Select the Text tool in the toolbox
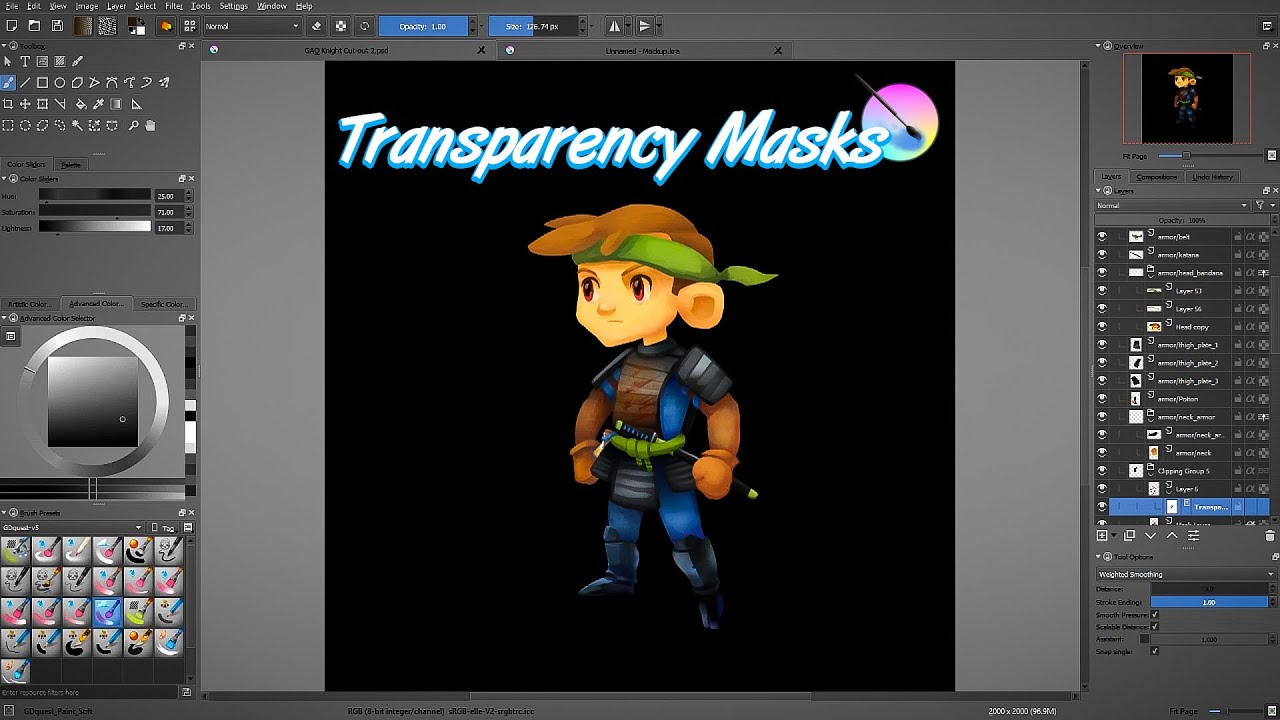 pyautogui.click(x=25, y=62)
